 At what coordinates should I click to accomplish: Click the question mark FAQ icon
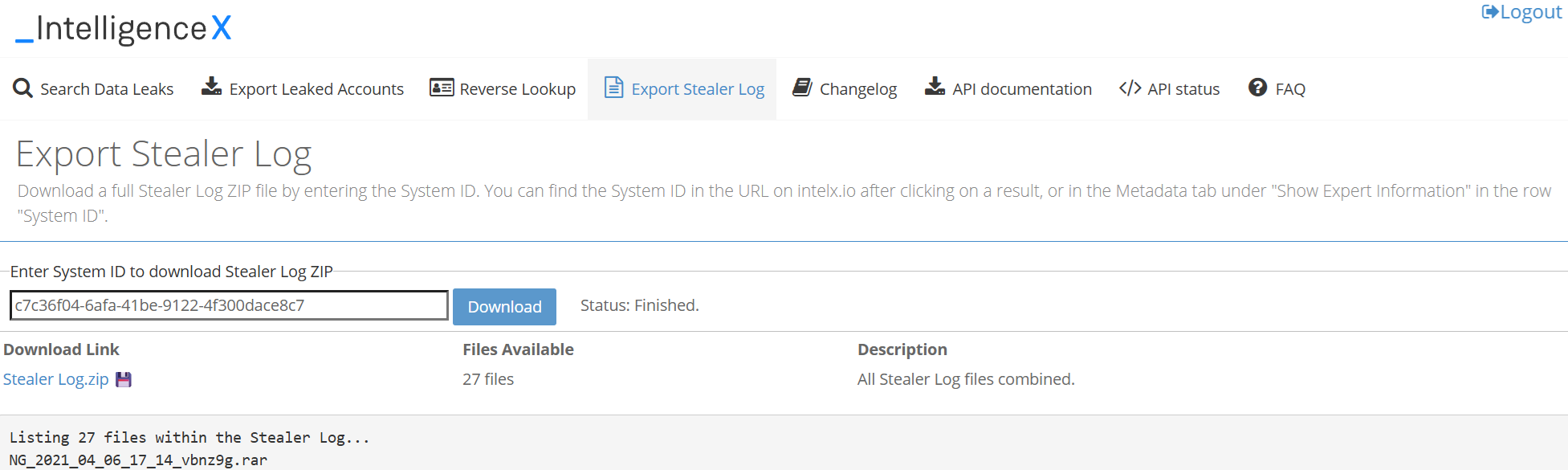pyautogui.click(x=1257, y=88)
